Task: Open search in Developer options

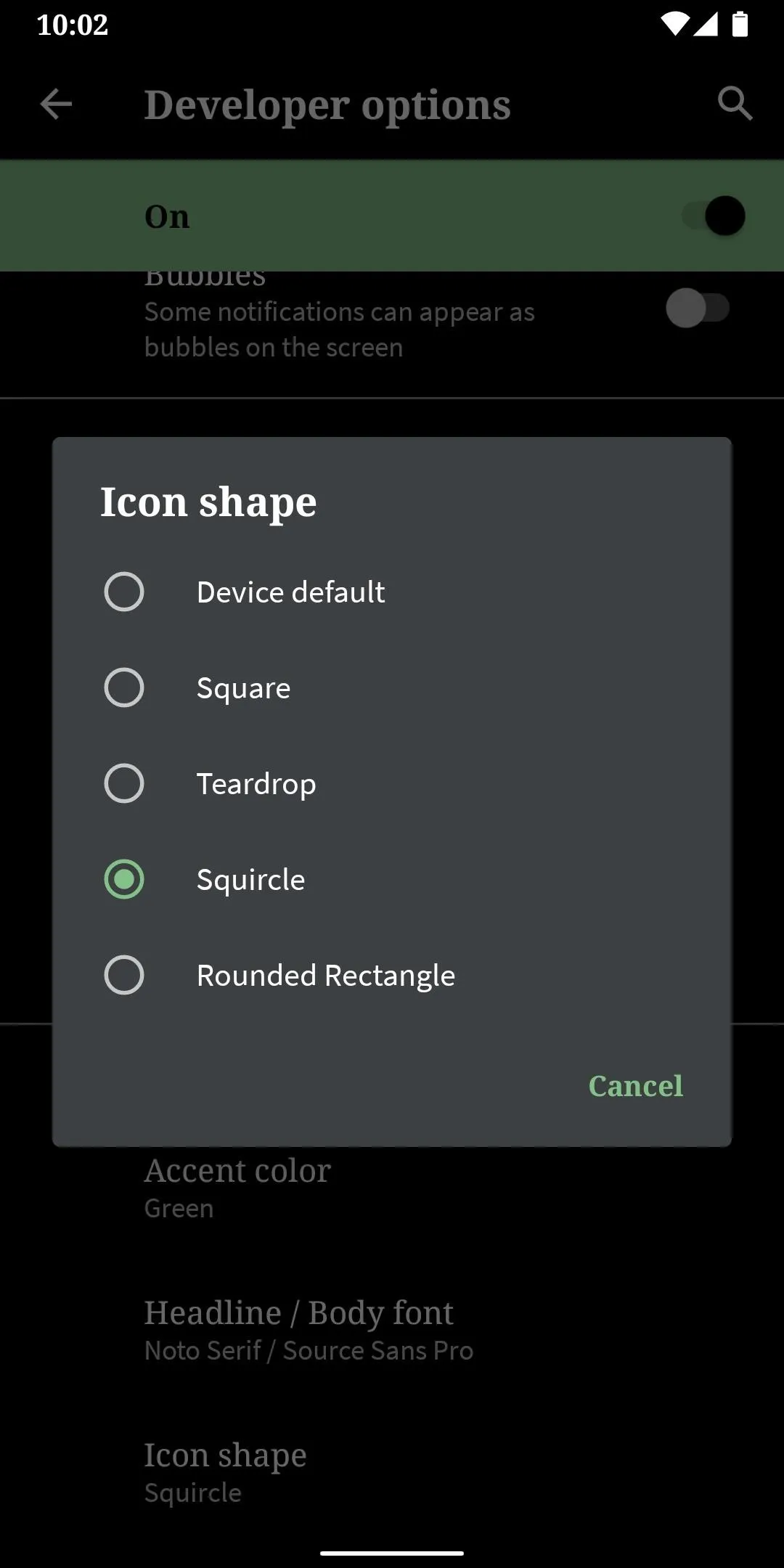Action: pyautogui.click(x=735, y=104)
